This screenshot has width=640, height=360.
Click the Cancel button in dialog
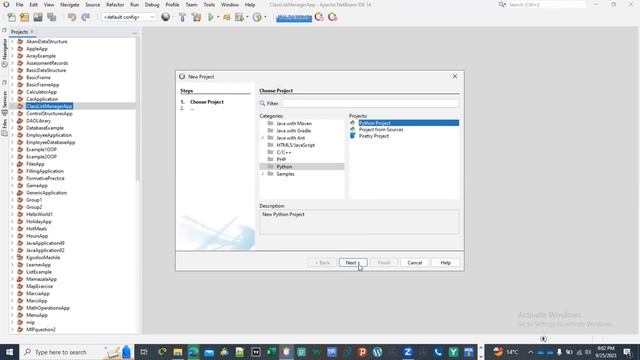[x=414, y=262]
